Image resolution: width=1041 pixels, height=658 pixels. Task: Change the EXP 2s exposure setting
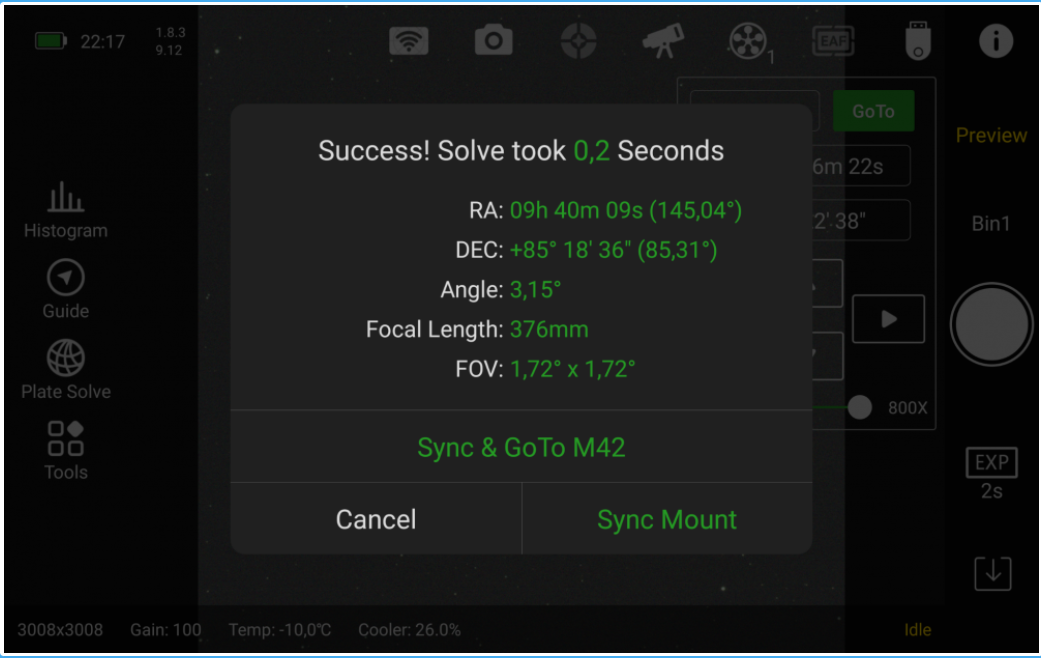pyautogui.click(x=991, y=474)
